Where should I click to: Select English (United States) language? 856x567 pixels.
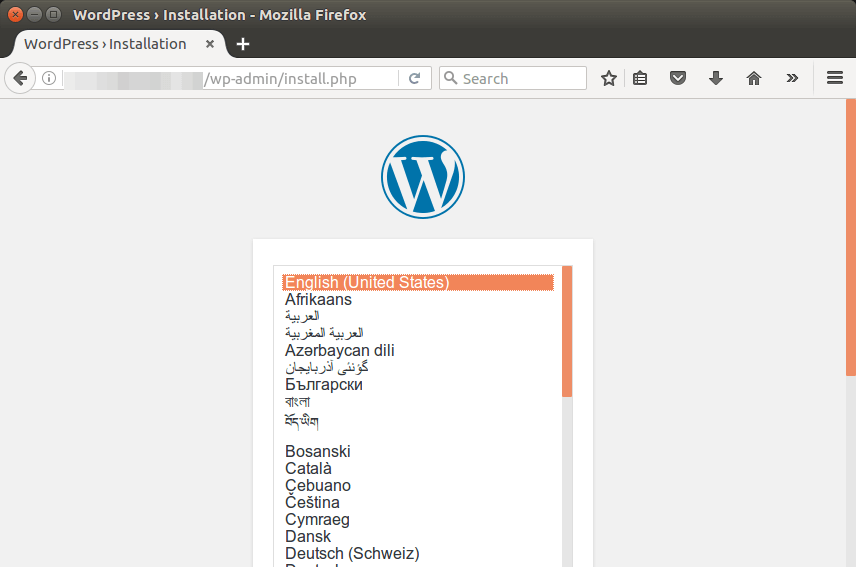367,283
